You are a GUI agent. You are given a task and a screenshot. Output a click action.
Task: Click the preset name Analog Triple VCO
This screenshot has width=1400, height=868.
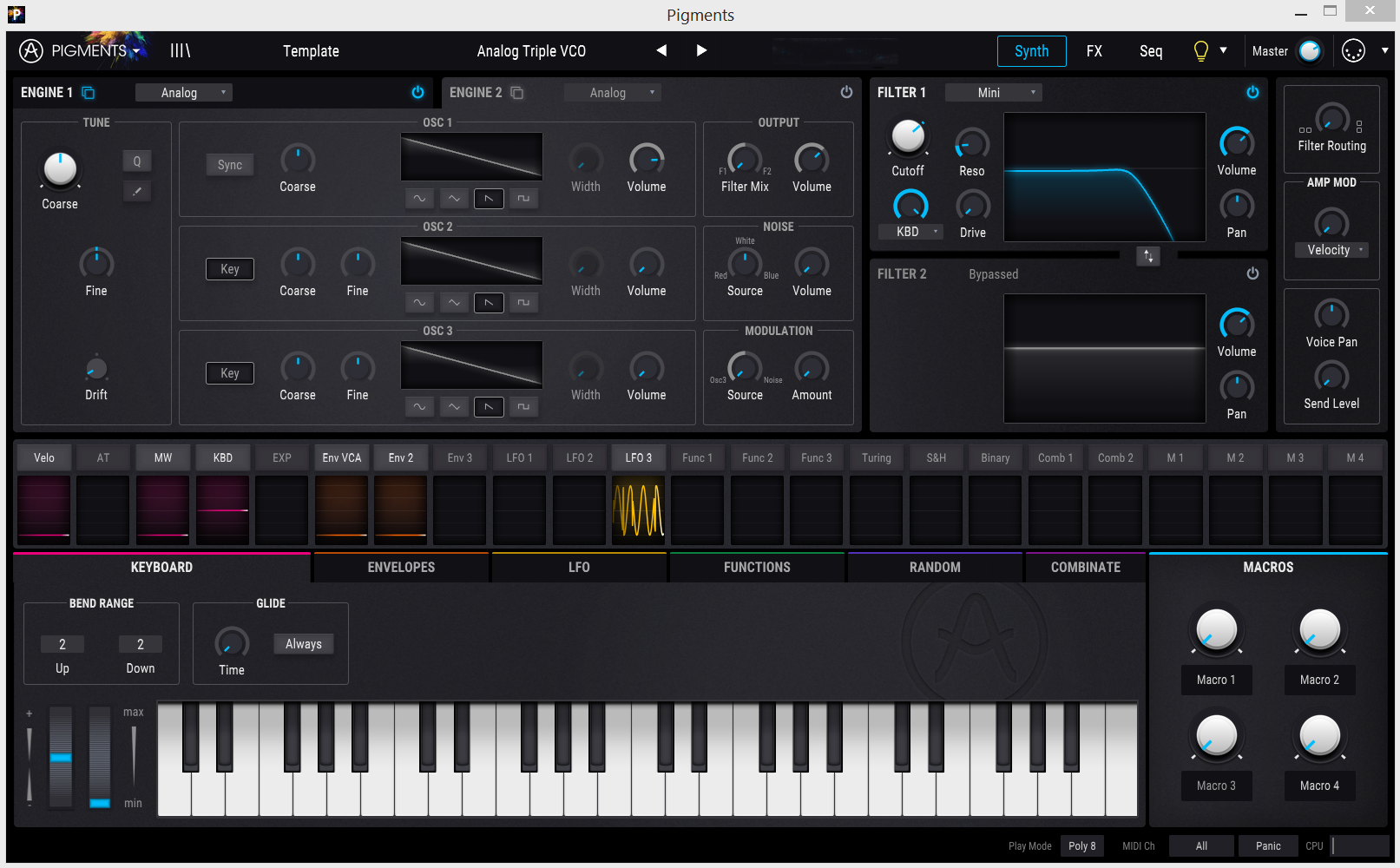[x=531, y=51]
